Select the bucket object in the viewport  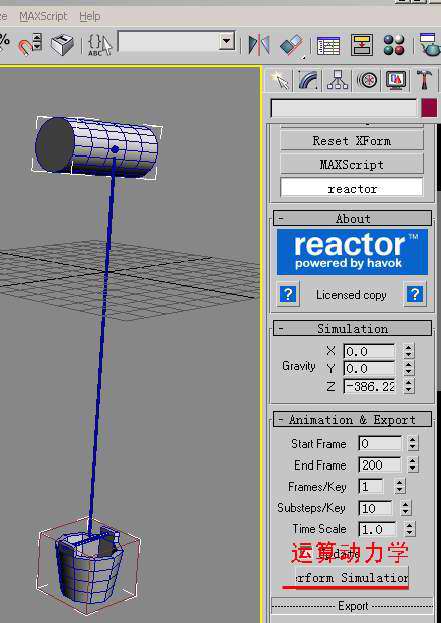88,566
